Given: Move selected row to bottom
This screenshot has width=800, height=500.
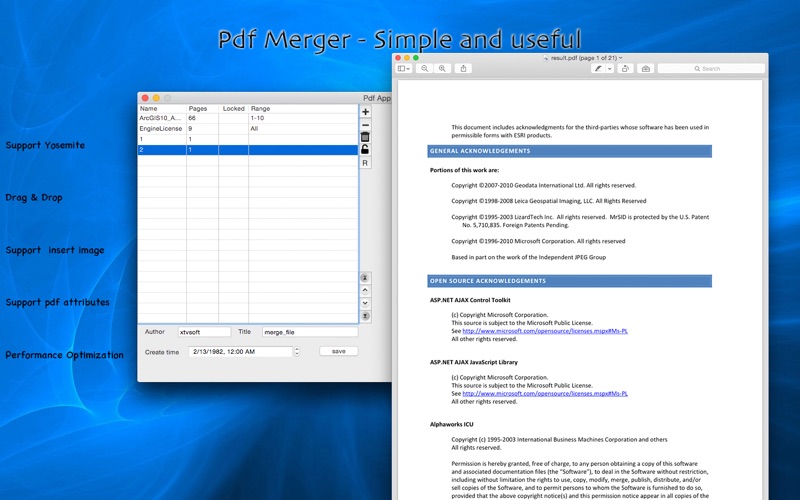Looking at the screenshot, I should (x=365, y=316).
